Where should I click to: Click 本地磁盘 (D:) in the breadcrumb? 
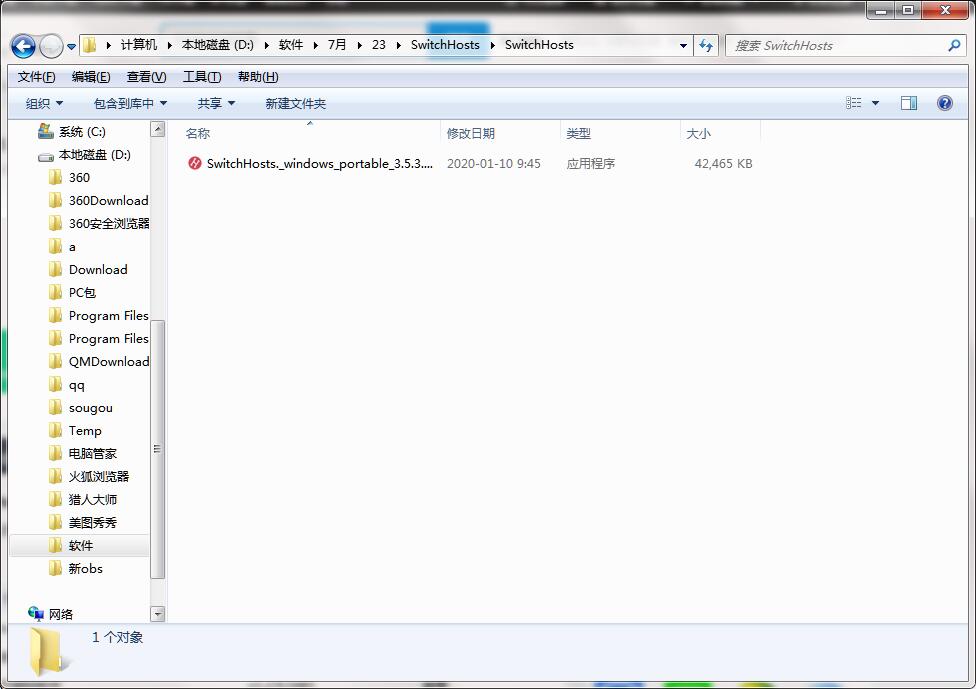coord(217,45)
